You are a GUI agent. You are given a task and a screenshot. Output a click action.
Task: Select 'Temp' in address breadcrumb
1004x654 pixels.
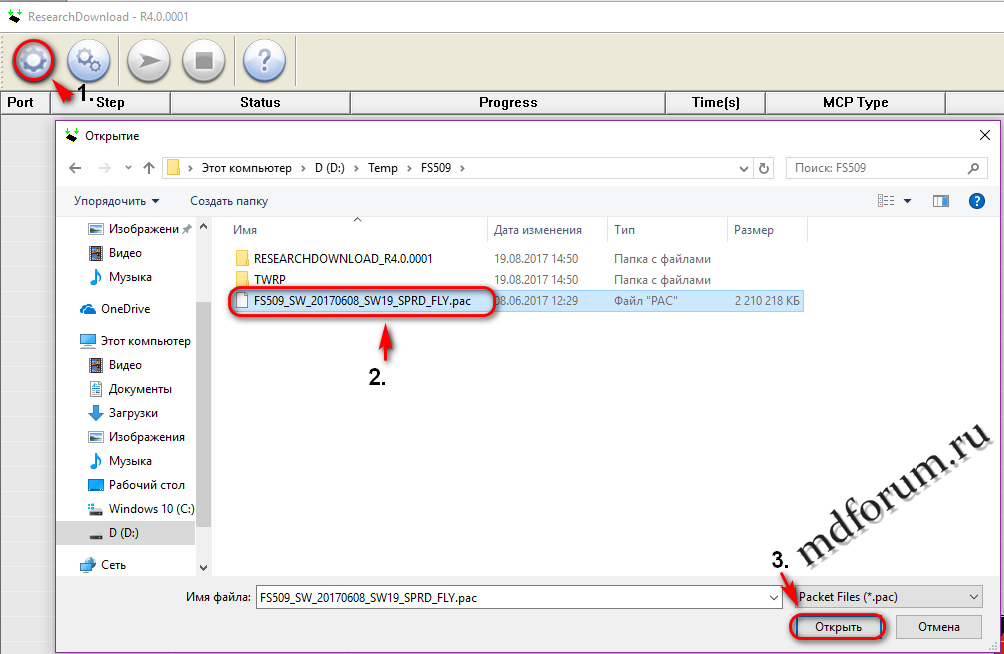click(x=382, y=168)
